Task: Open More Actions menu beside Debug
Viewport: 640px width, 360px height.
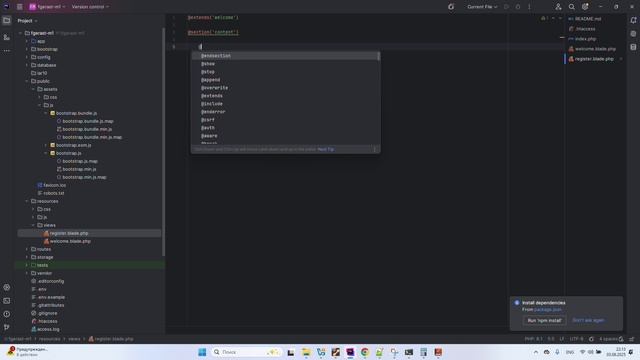Action: click(529, 7)
